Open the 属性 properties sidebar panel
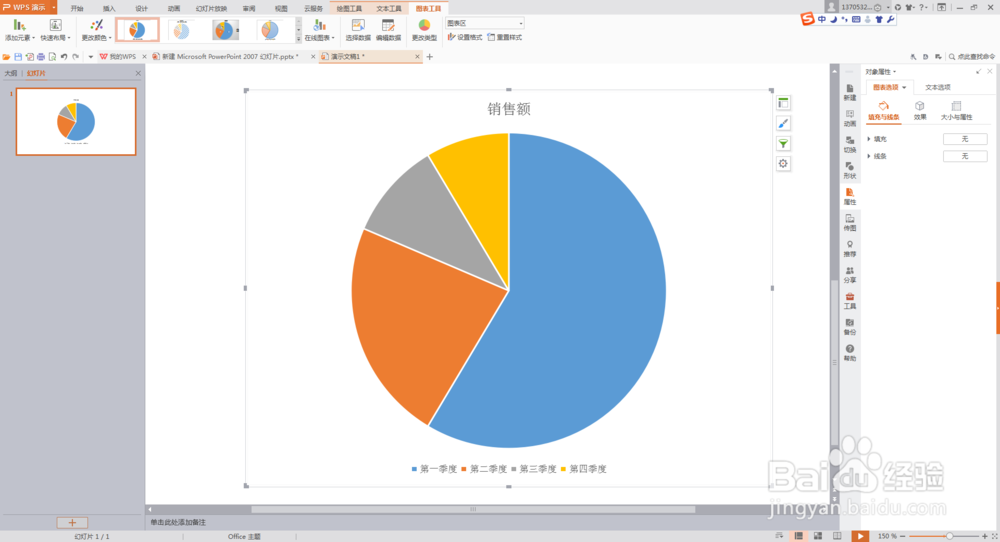Image resolution: width=1000 pixels, height=542 pixels. pyautogui.click(x=849, y=196)
